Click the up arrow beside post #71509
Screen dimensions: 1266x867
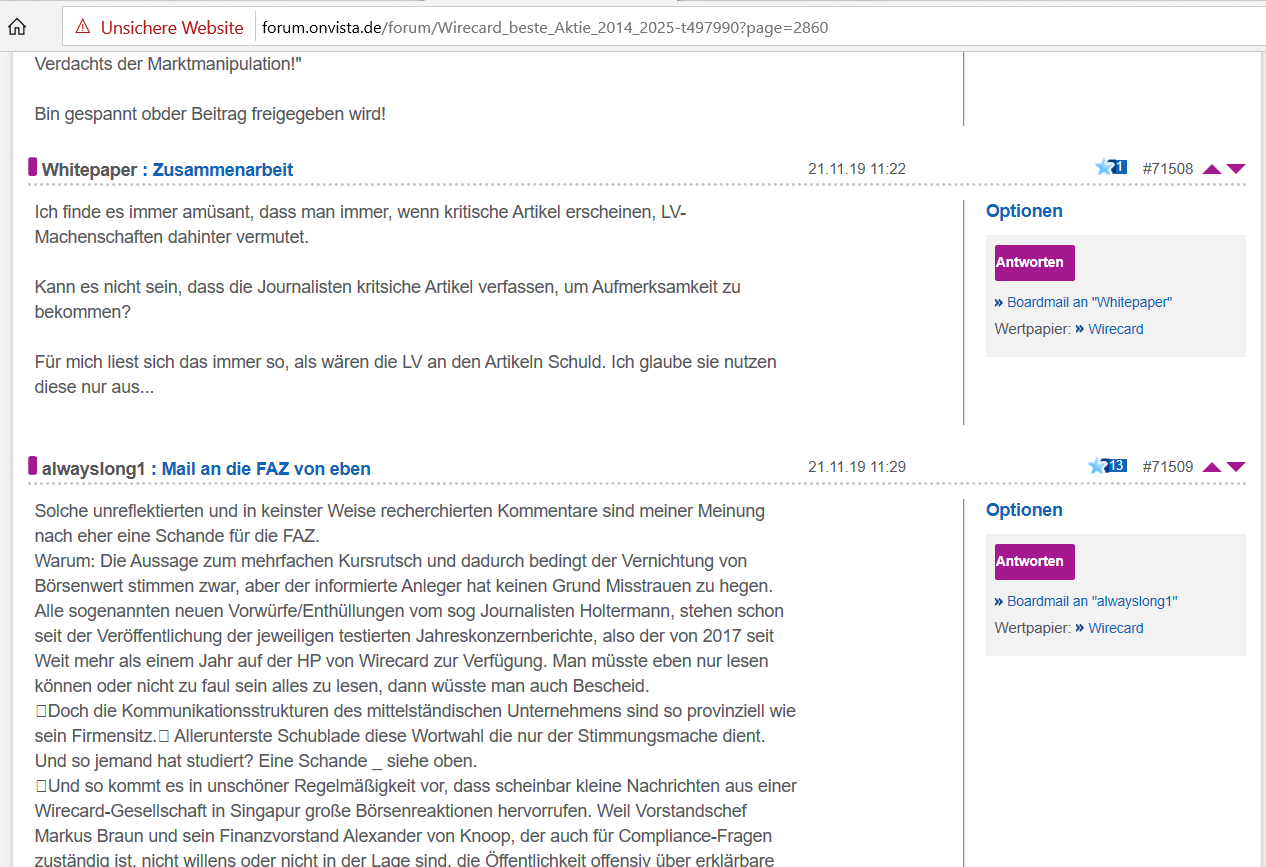[1211, 465]
